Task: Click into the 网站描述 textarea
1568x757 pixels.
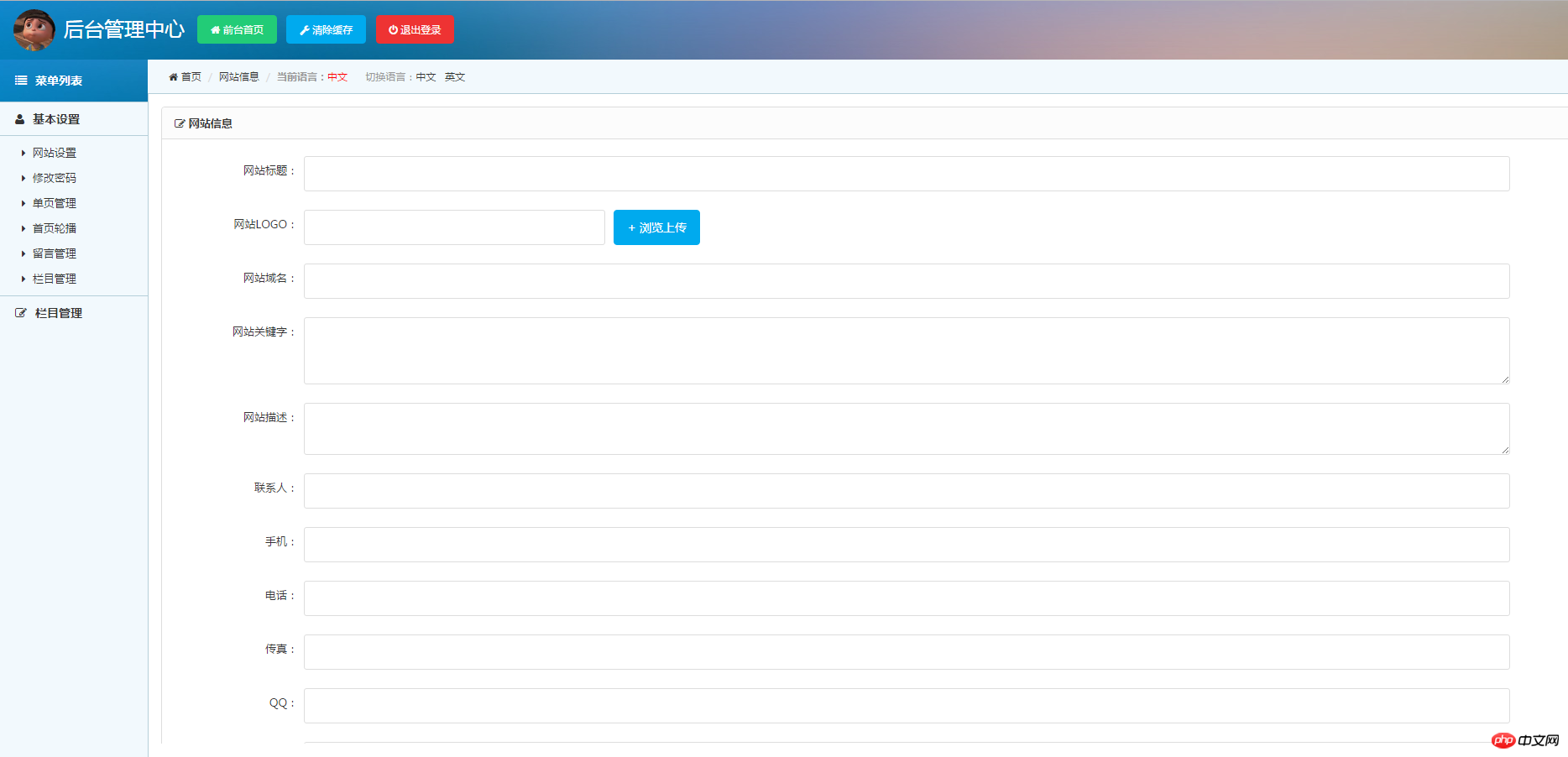Action: point(907,429)
